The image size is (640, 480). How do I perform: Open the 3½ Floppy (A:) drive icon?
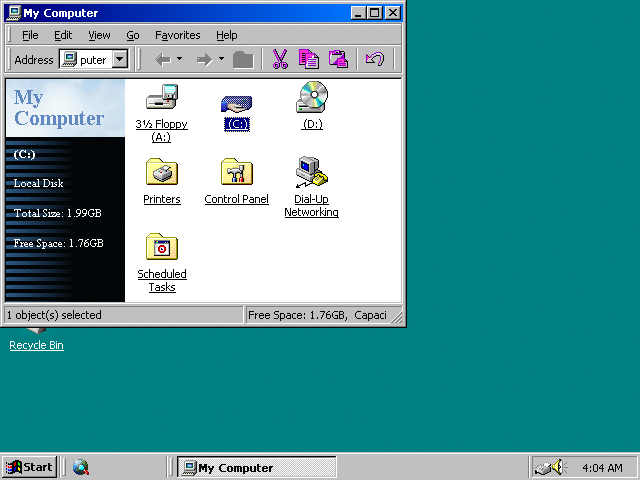click(x=162, y=96)
